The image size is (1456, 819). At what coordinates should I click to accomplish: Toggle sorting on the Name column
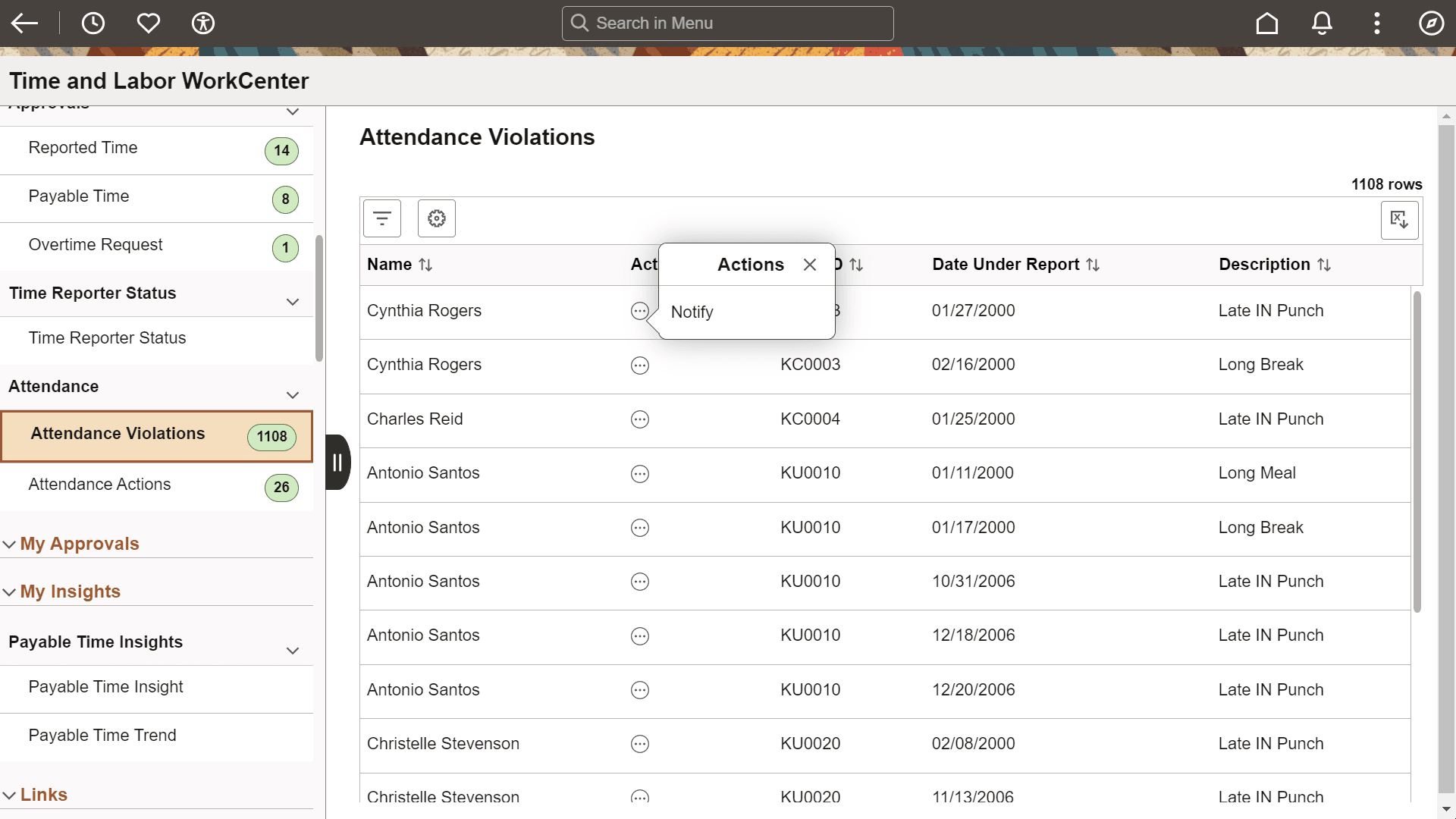point(426,265)
